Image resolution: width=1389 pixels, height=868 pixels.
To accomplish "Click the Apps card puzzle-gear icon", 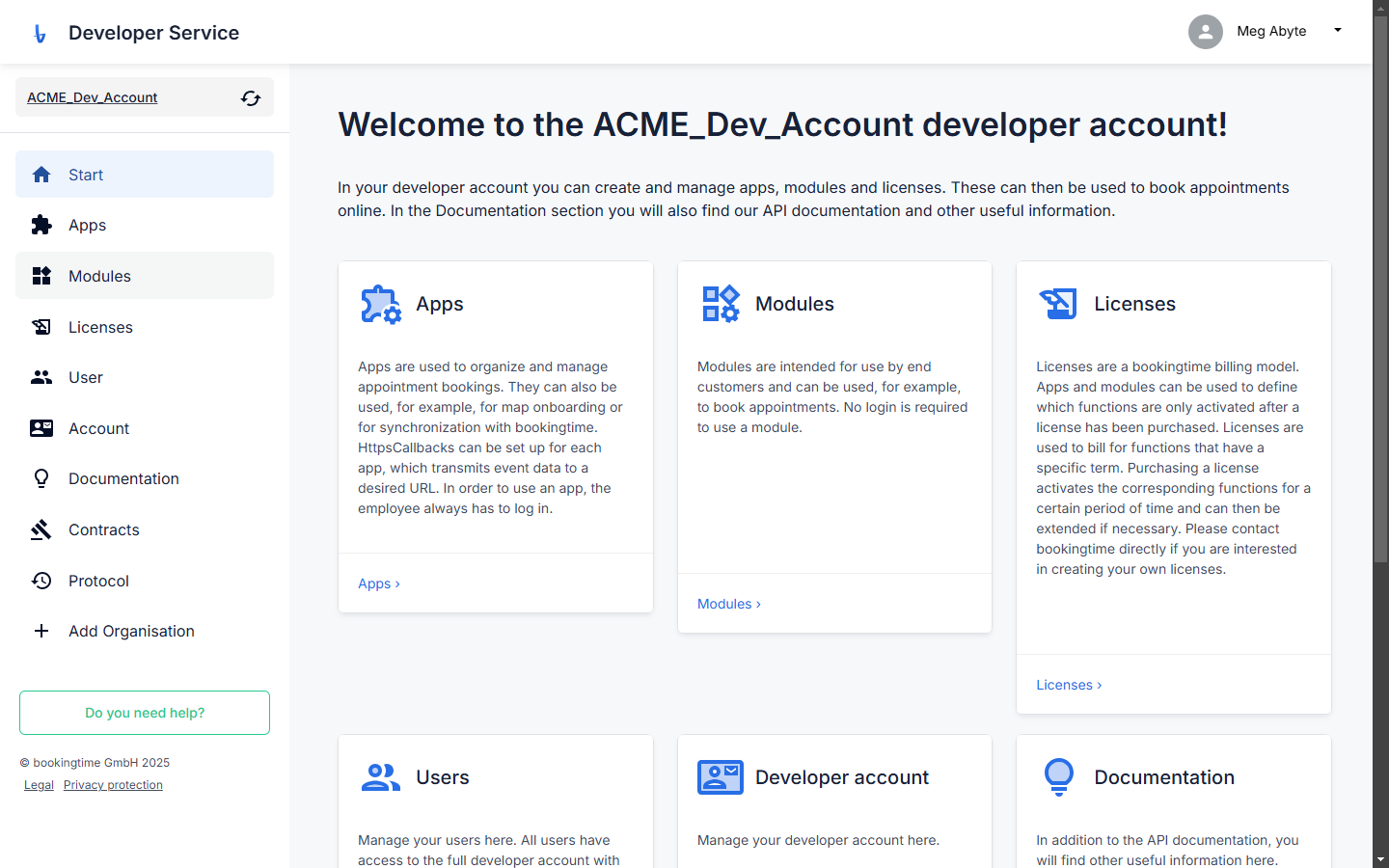I will pos(381,305).
